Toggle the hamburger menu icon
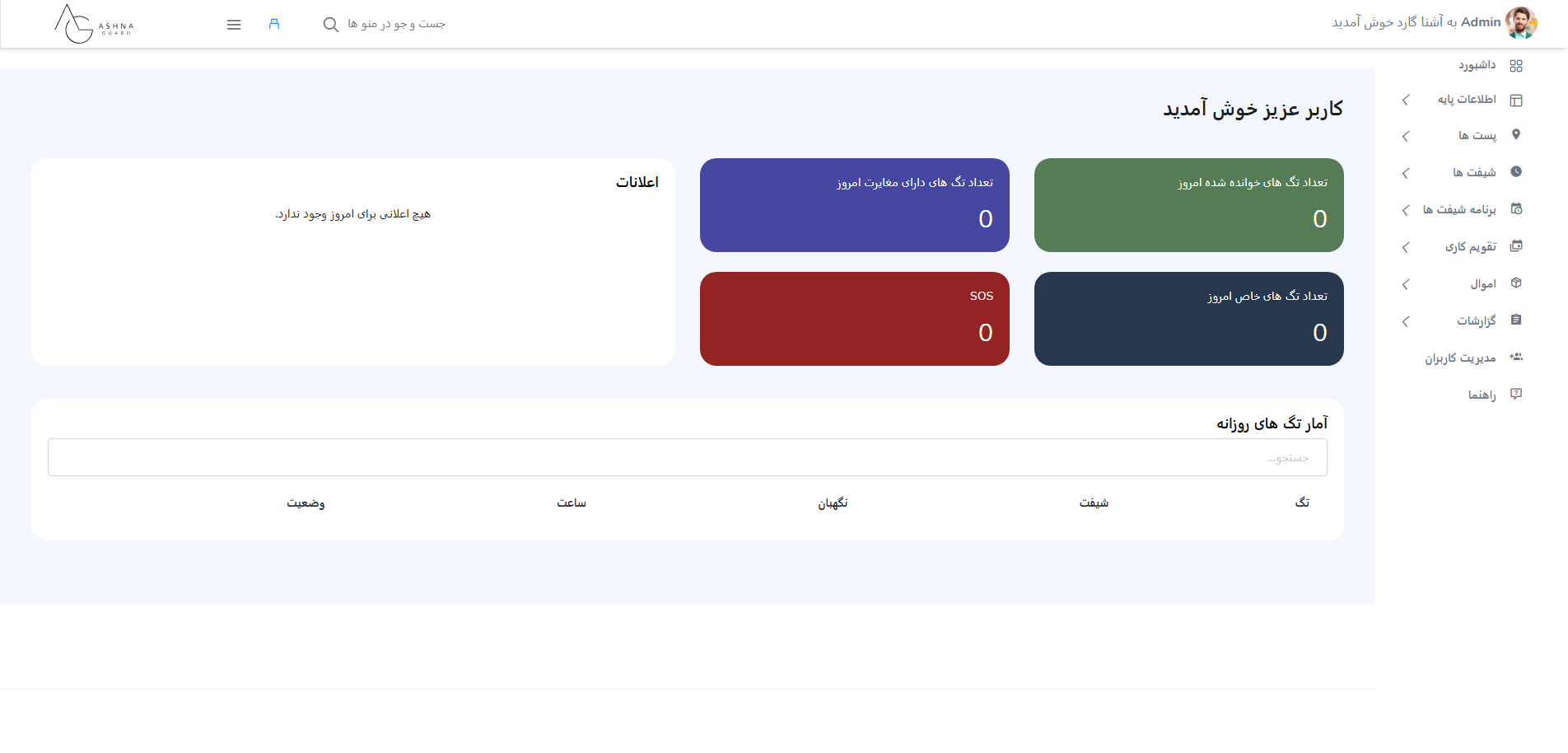The width and height of the screenshot is (1568, 753). [x=234, y=25]
